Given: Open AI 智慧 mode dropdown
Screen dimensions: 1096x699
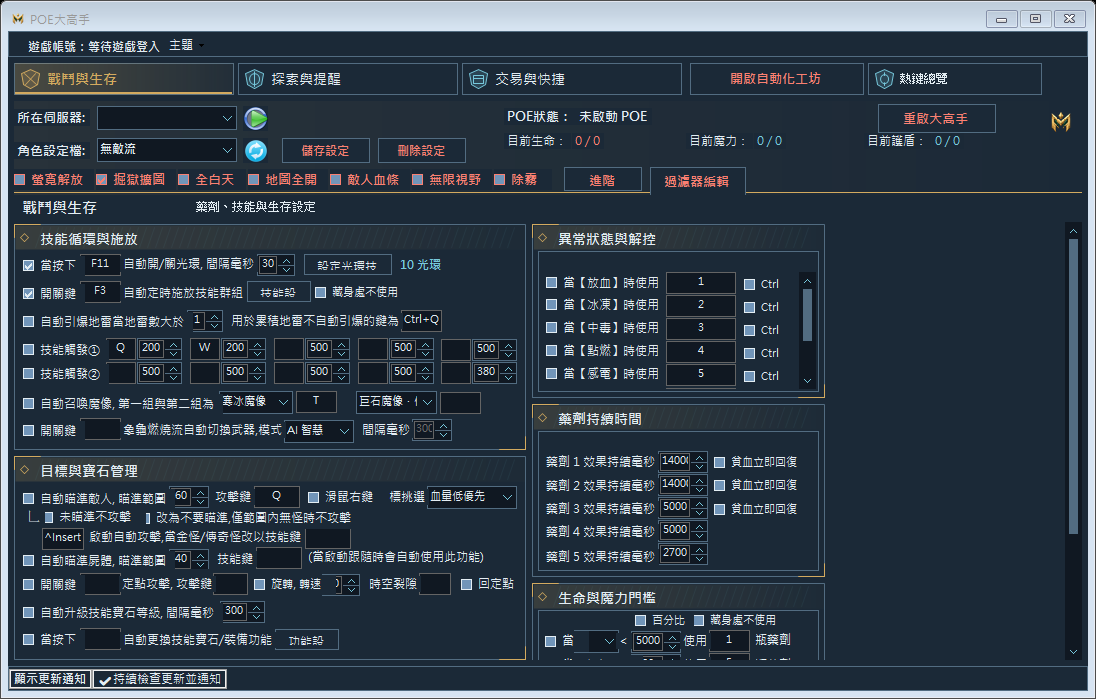Looking at the screenshot, I should [319, 431].
